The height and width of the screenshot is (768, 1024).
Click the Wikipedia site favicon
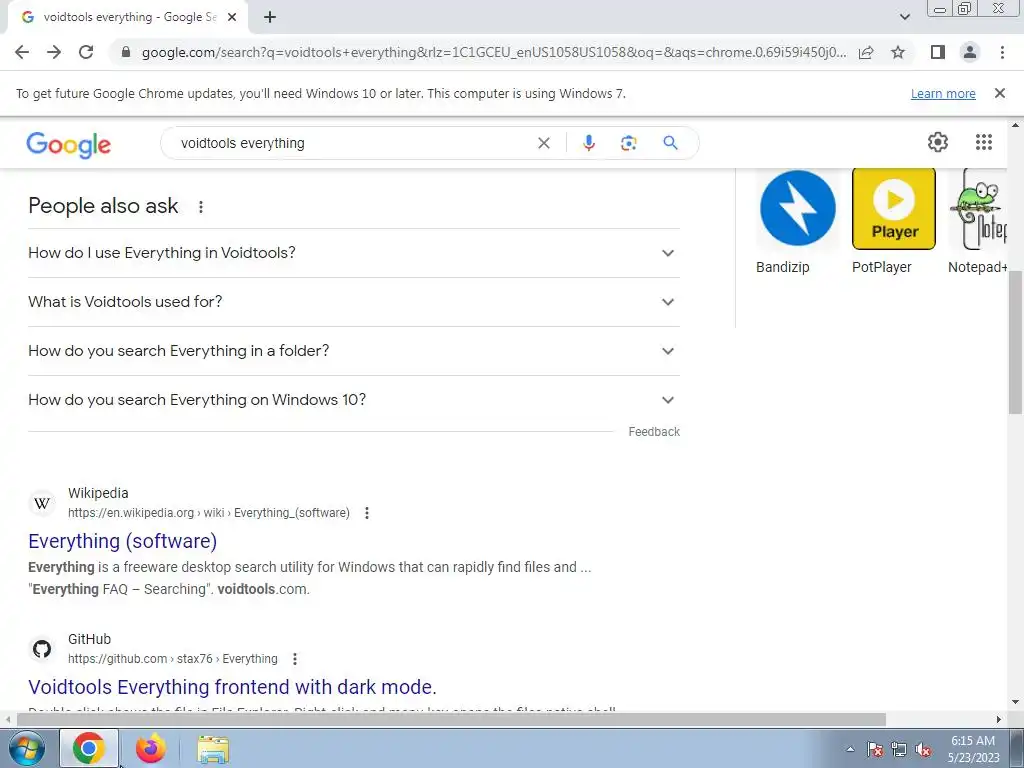pyautogui.click(x=42, y=504)
